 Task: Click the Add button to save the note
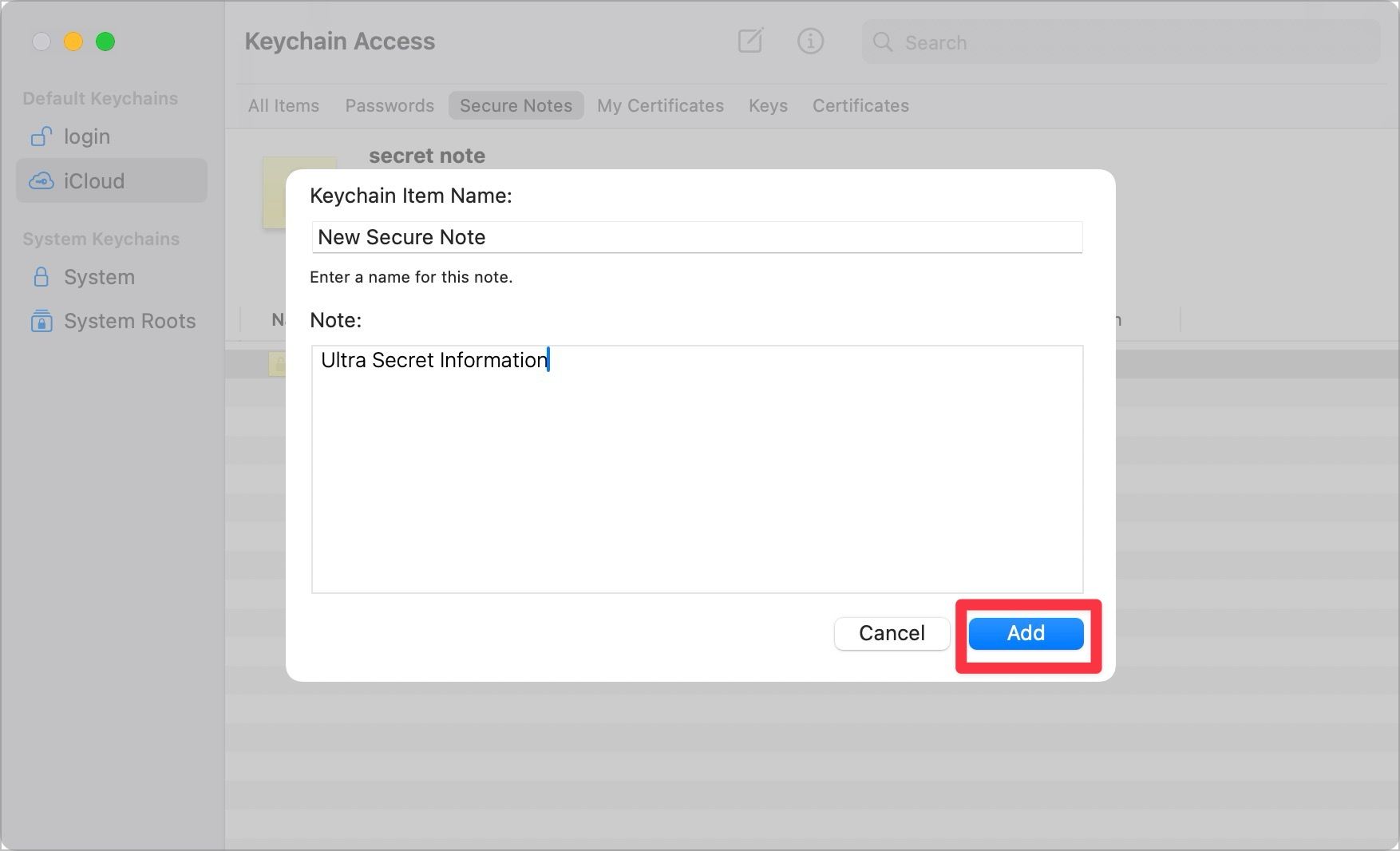[x=1026, y=633]
